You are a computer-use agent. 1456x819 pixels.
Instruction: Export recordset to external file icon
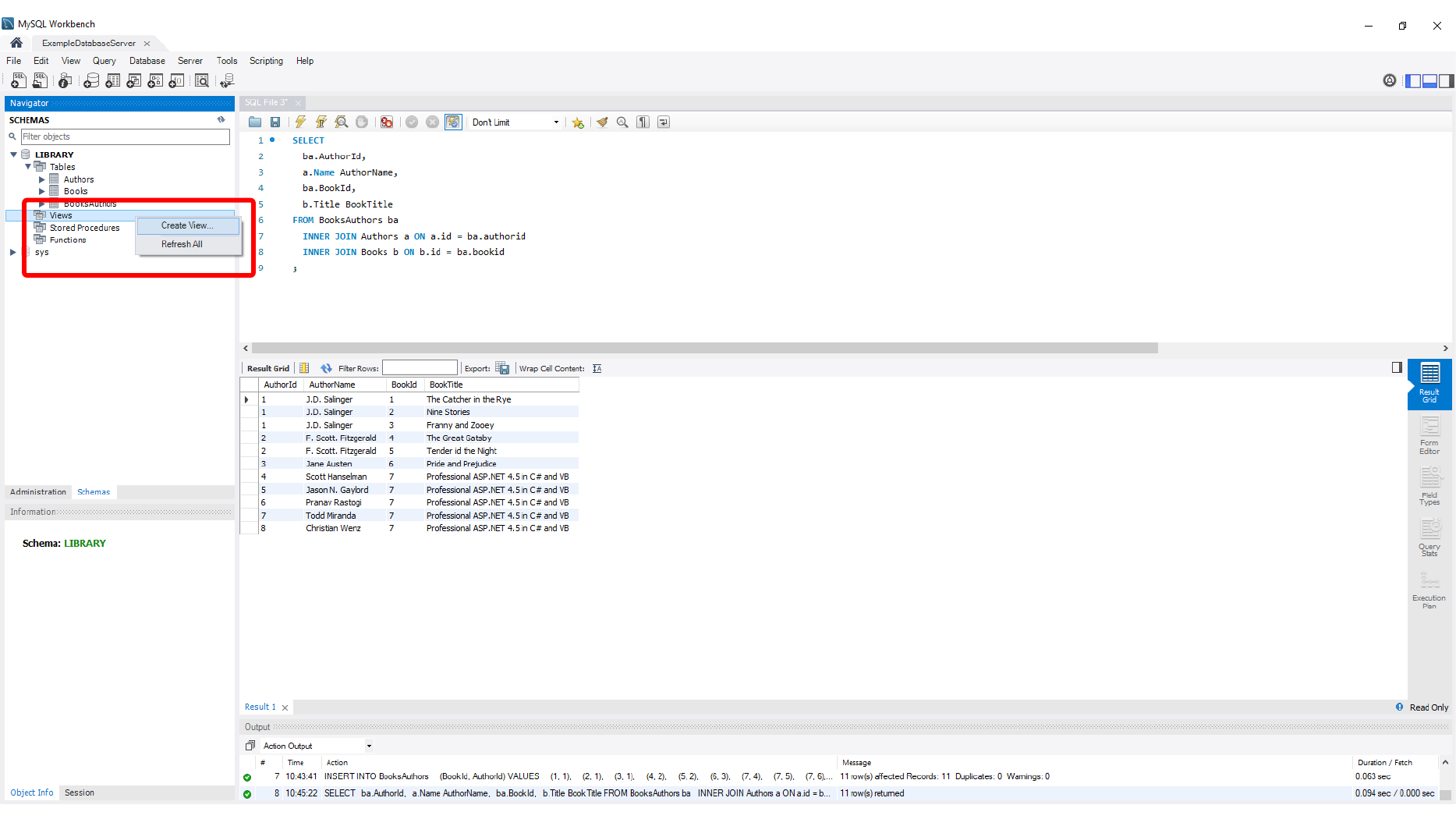(x=502, y=368)
